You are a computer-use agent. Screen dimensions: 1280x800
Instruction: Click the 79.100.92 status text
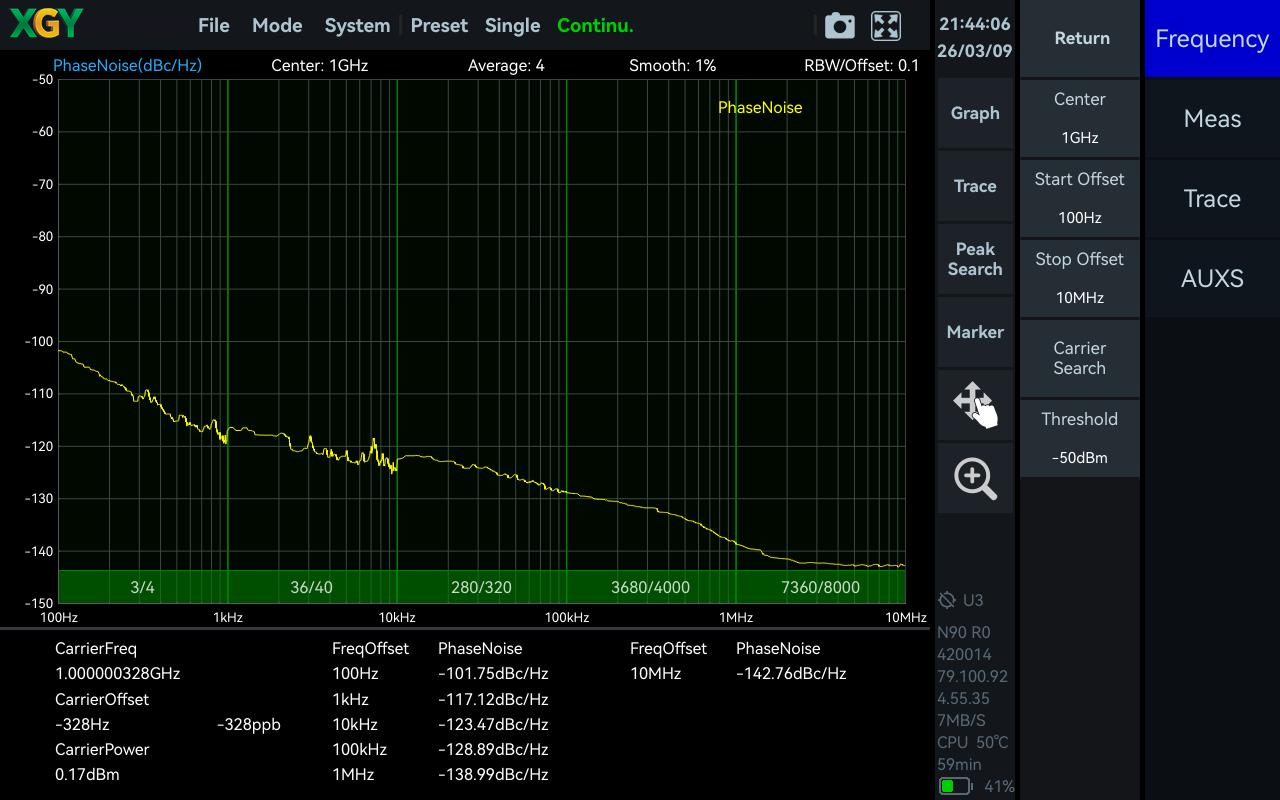tap(972, 676)
